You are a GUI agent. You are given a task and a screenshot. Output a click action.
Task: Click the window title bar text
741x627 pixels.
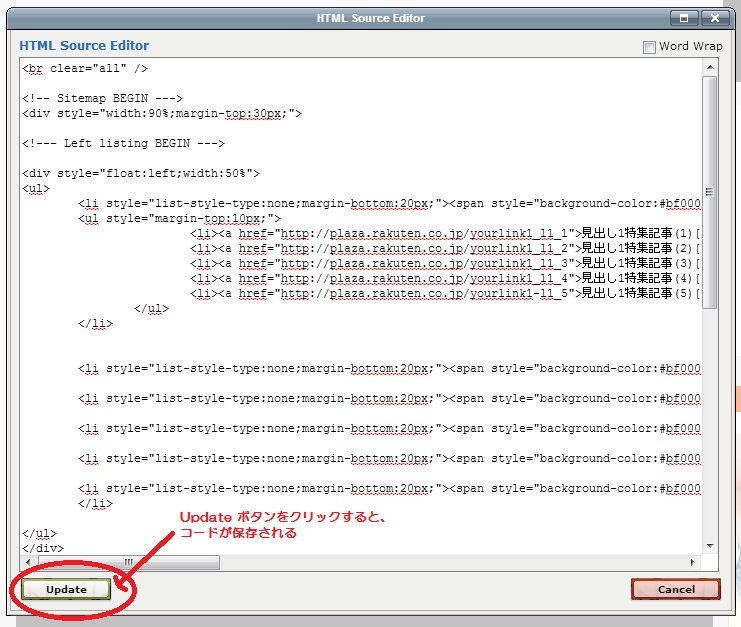click(370, 18)
